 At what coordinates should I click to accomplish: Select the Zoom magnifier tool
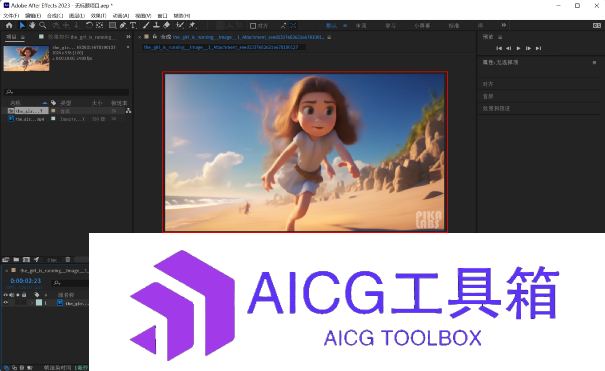(42, 25)
